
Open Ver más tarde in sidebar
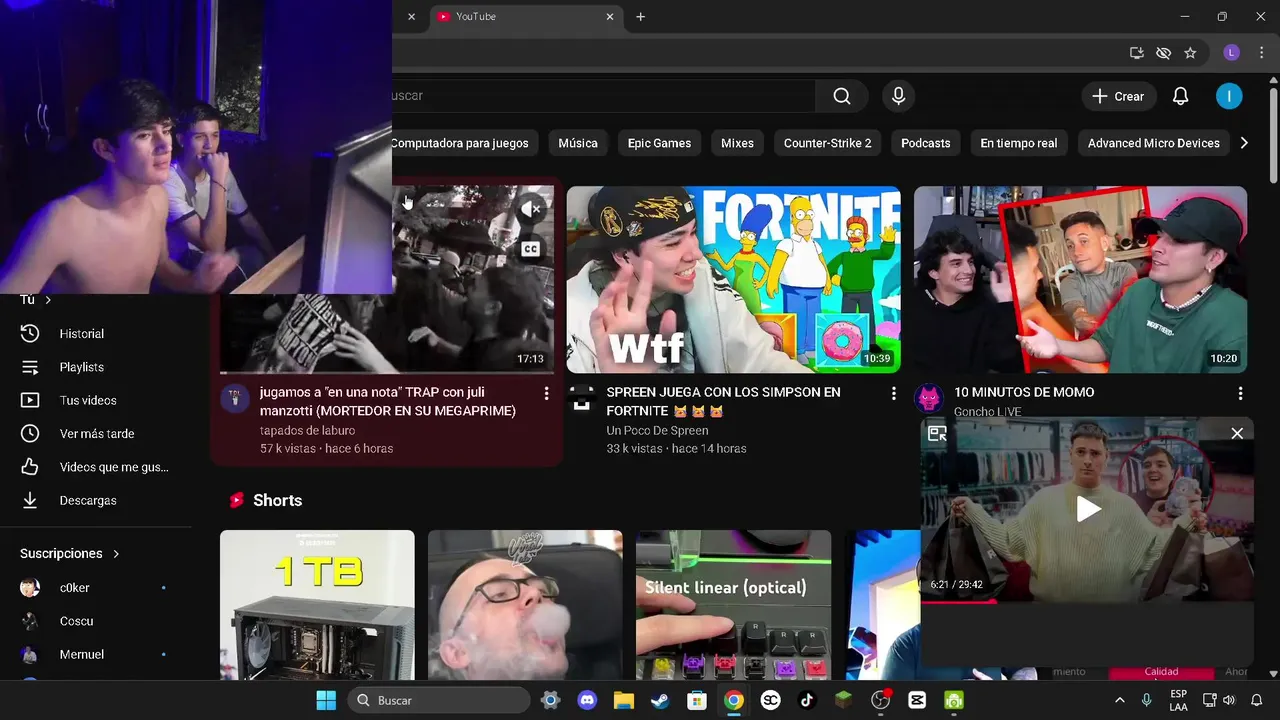[96, 434]
